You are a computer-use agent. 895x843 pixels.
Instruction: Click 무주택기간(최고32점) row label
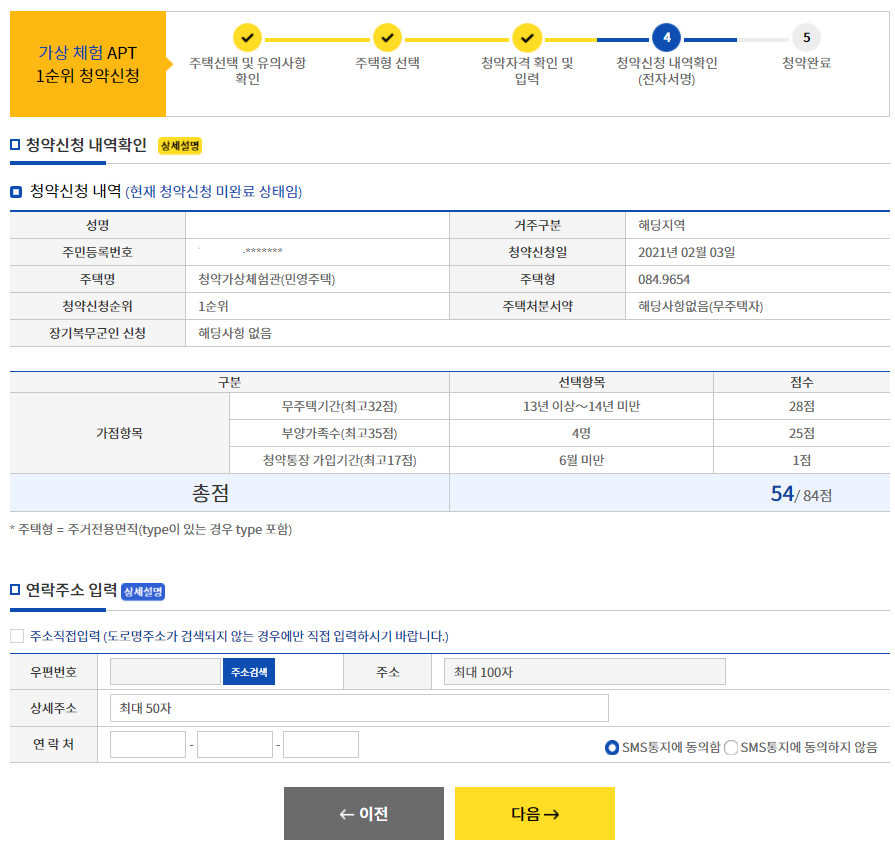[339, 406]
